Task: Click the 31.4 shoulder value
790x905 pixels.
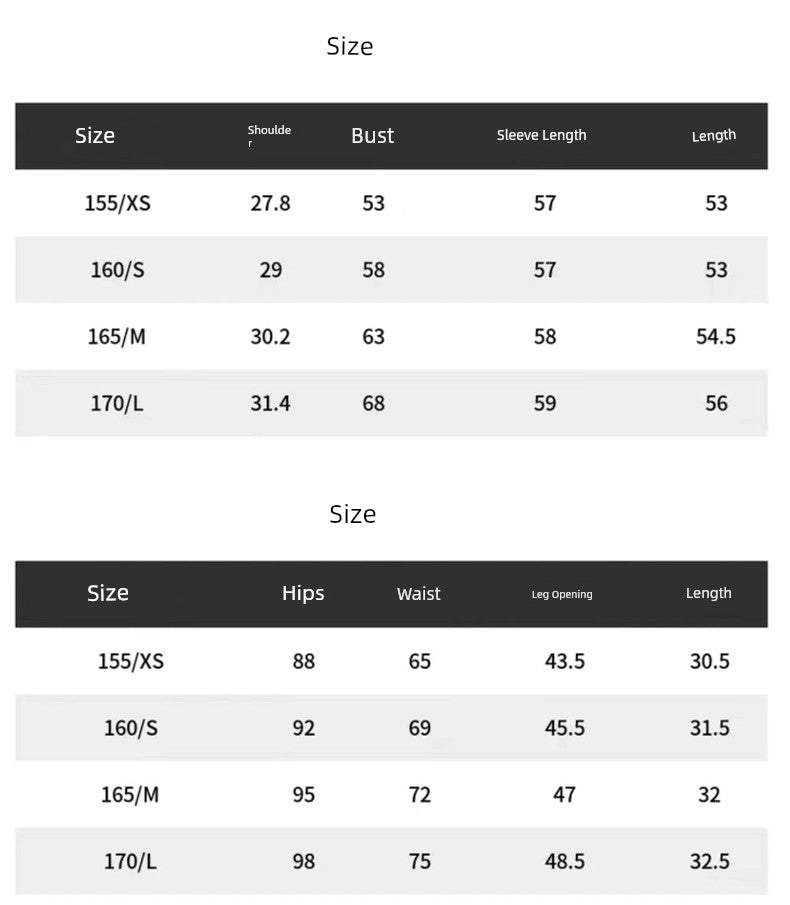Action: 270,404
